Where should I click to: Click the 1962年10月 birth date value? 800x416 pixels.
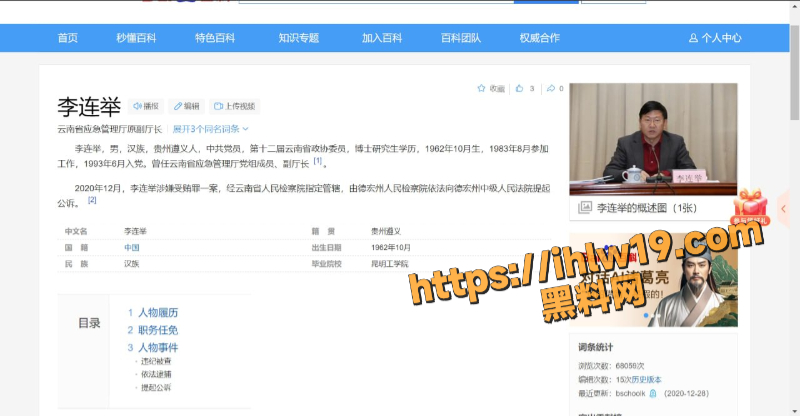coord(391,248)
